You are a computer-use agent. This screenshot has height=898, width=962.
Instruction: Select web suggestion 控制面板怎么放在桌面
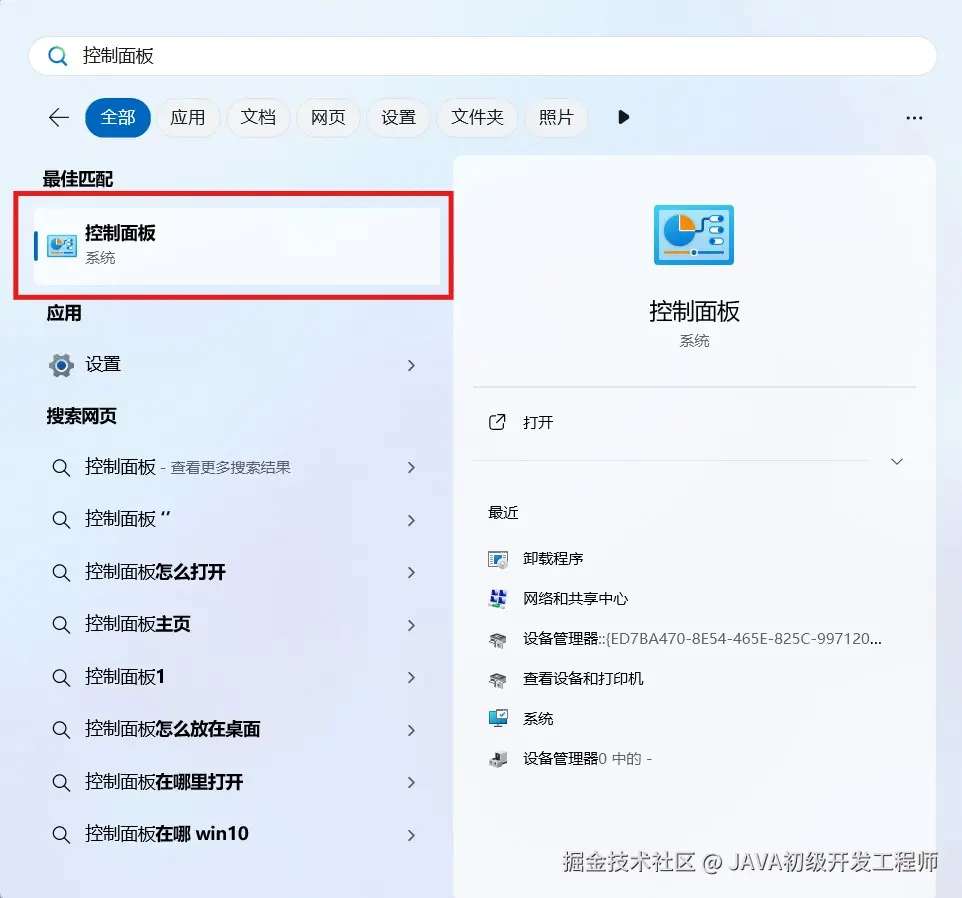[x=172, y=729]
